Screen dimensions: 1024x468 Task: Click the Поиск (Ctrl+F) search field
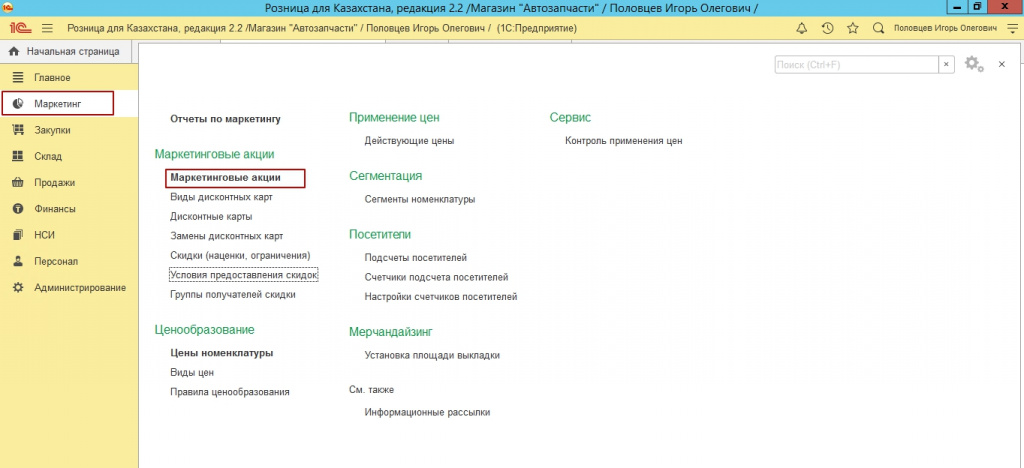point(857,64)
